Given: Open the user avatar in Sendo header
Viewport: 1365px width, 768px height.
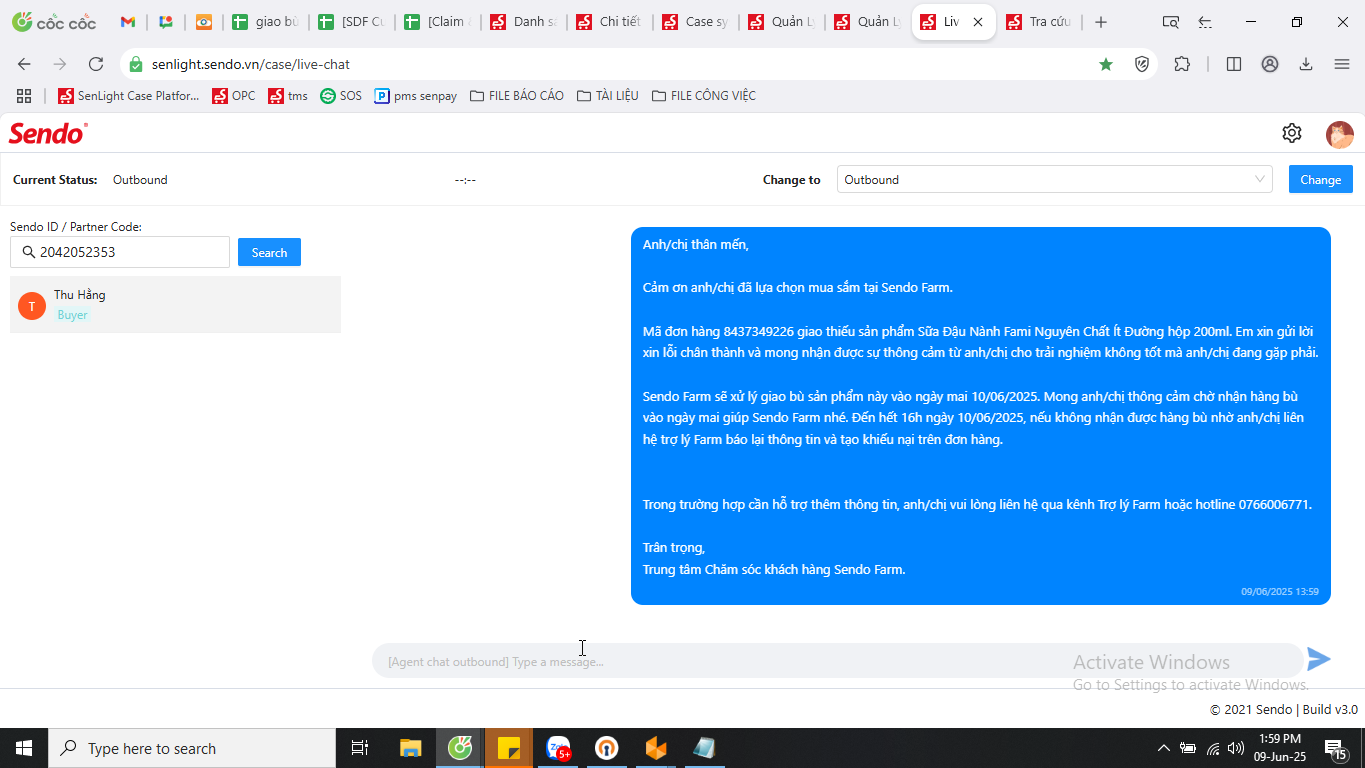Looking at the screenshot, I should point(1339,134).
